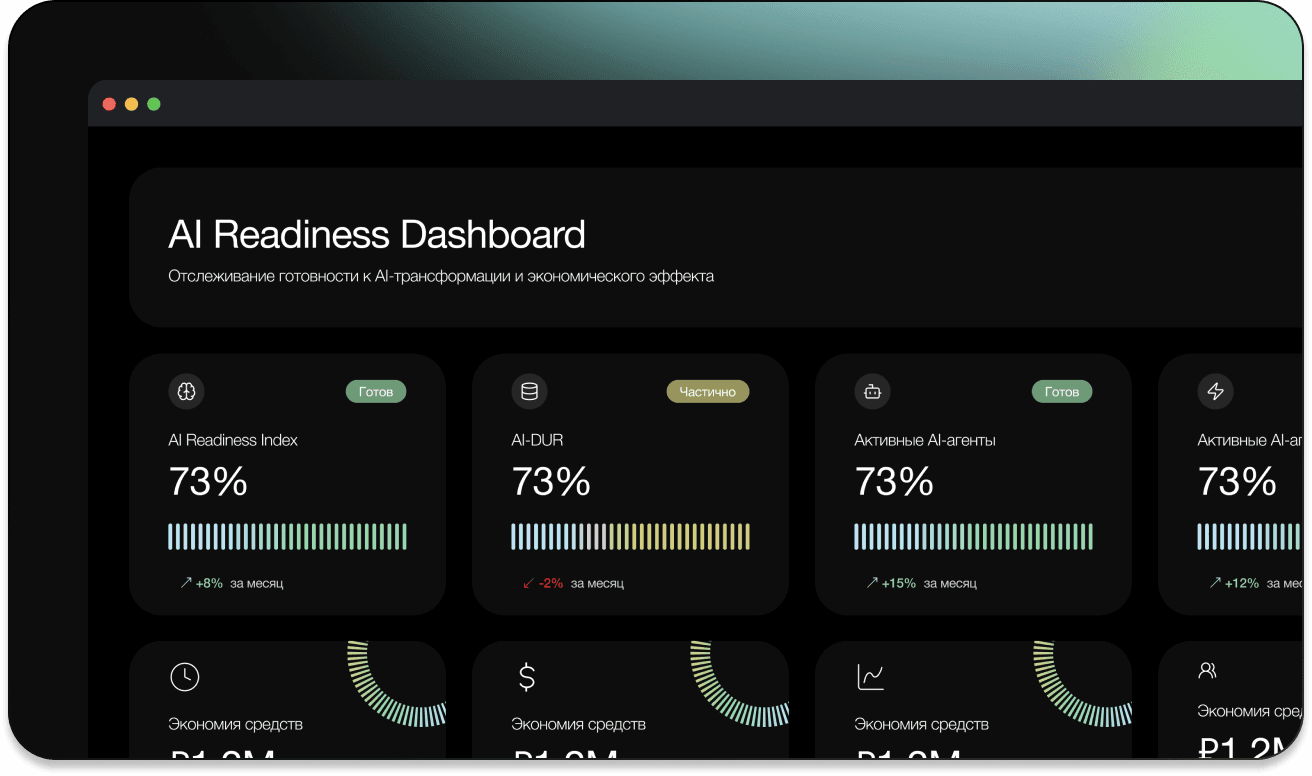Click the database icon on AI-DUR card
This screenshot has height=776, width=1312.
click(529, 392)
